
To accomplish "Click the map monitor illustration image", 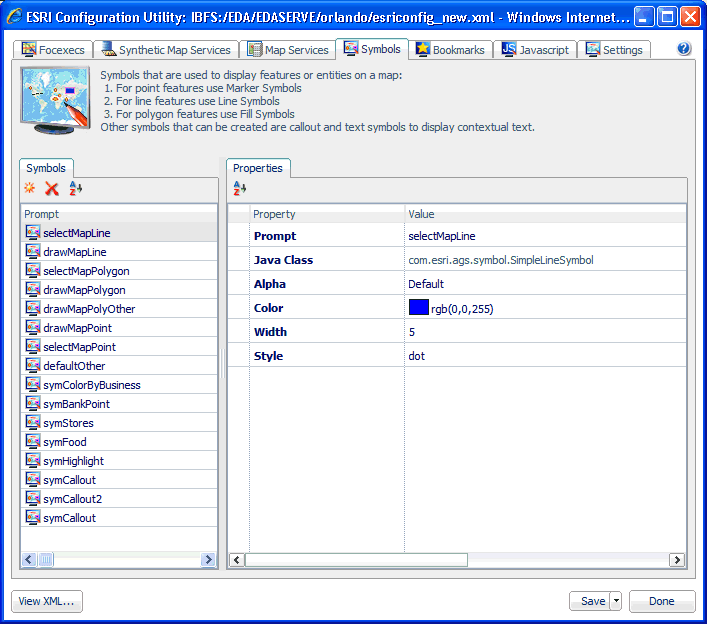I will (55, 100).
